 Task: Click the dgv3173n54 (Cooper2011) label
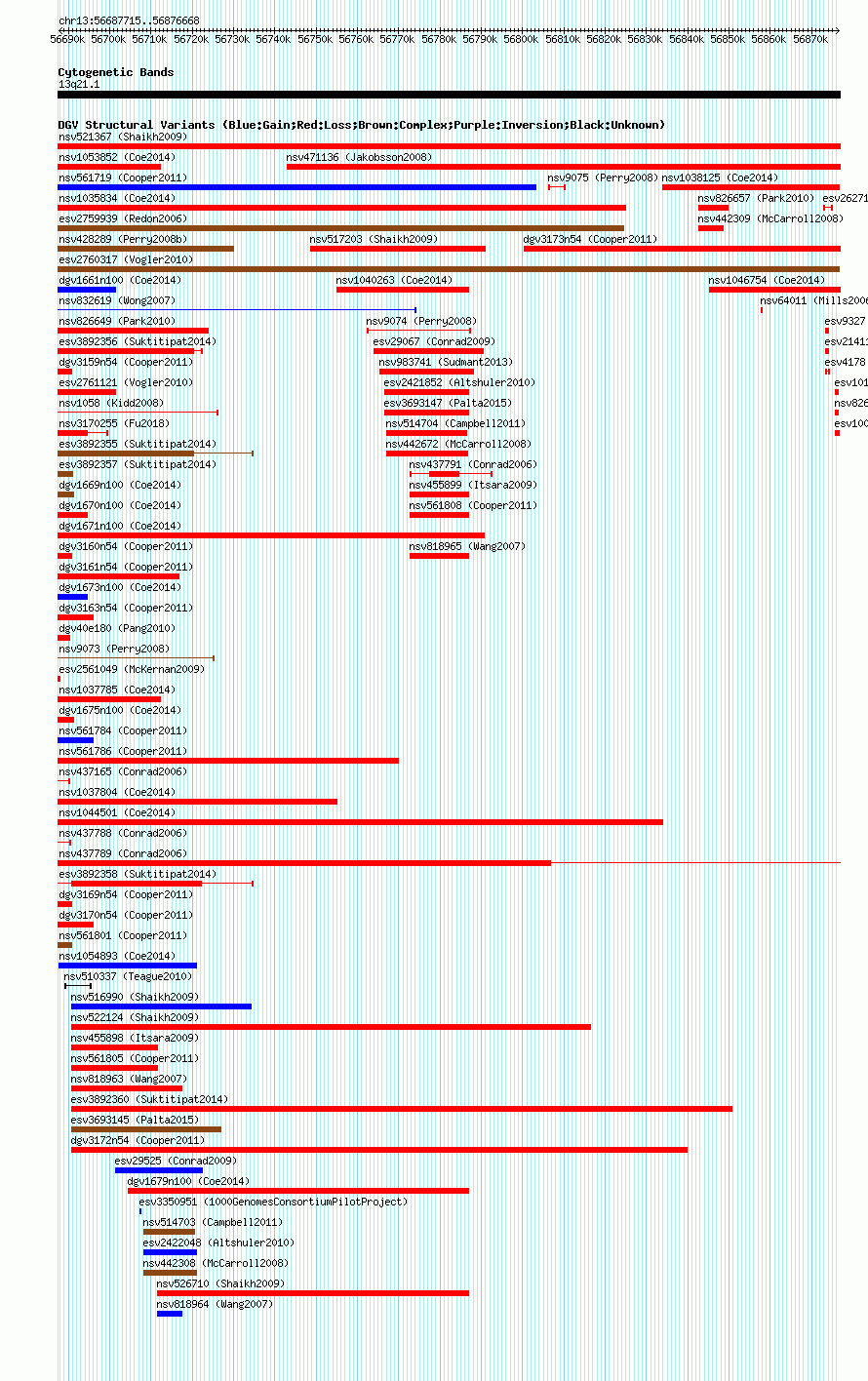(590, 239)
